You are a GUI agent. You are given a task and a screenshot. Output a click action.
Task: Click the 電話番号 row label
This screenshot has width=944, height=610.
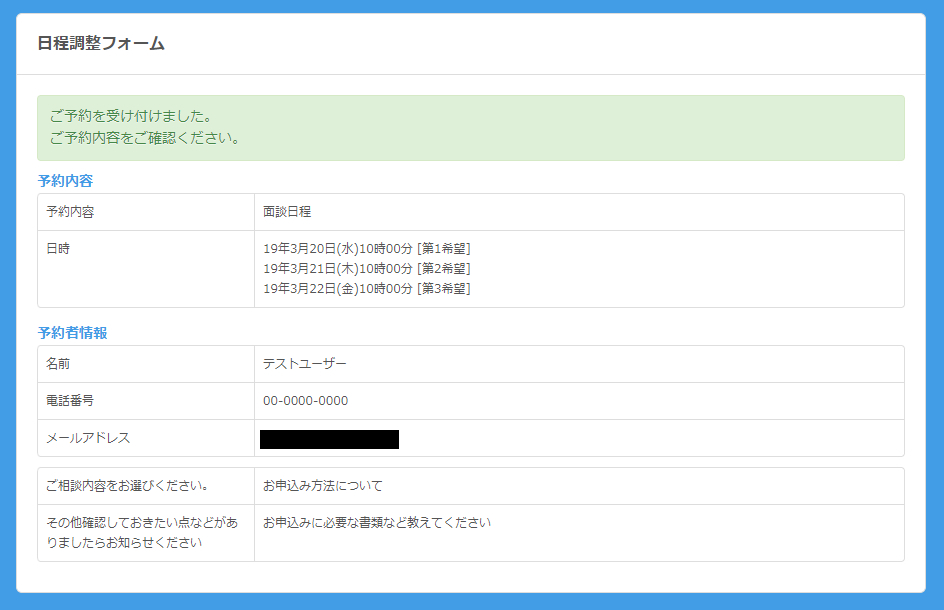click(x=70, y=401)
